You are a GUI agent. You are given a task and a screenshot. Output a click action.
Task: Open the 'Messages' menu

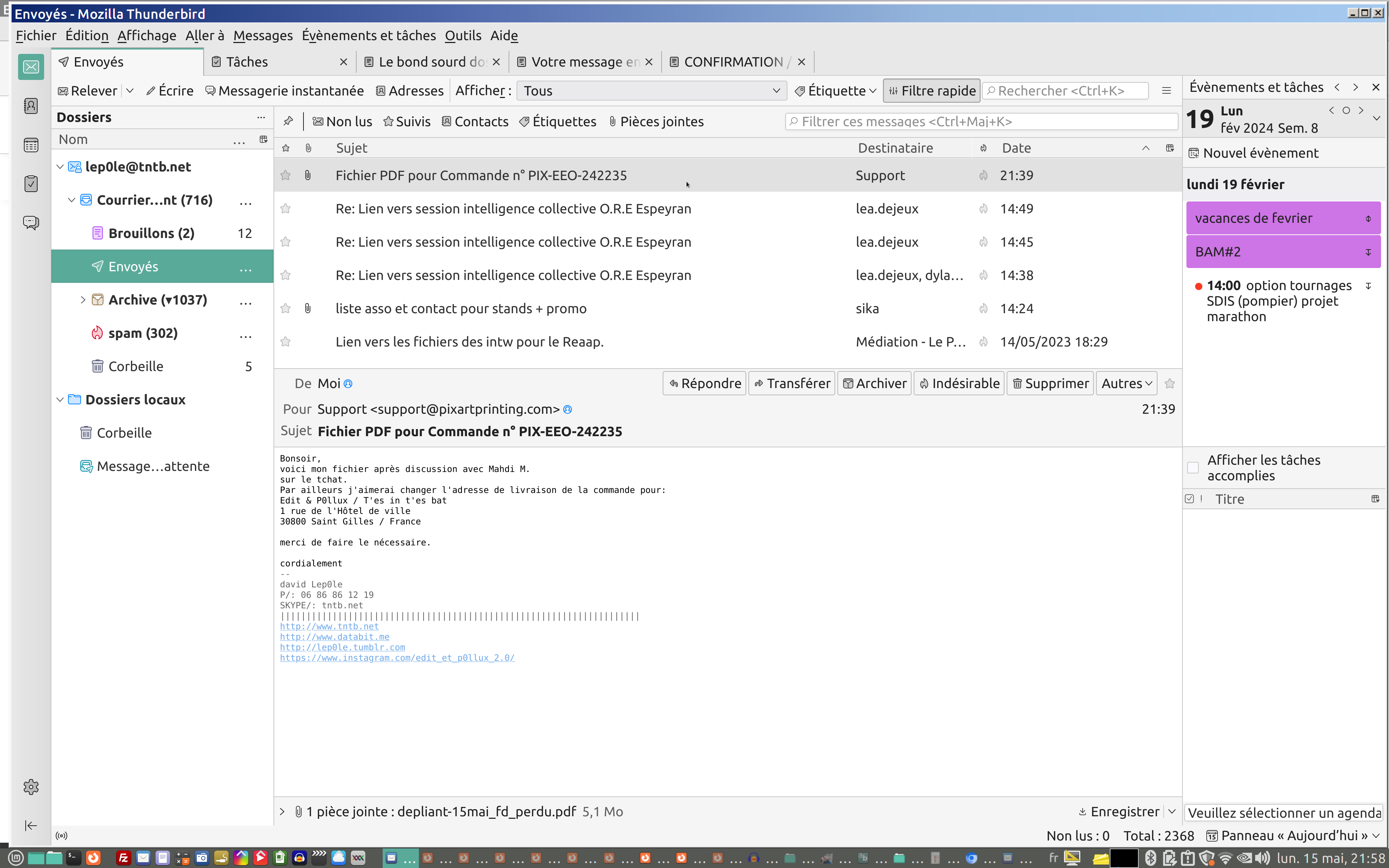[x=262, y=35]
